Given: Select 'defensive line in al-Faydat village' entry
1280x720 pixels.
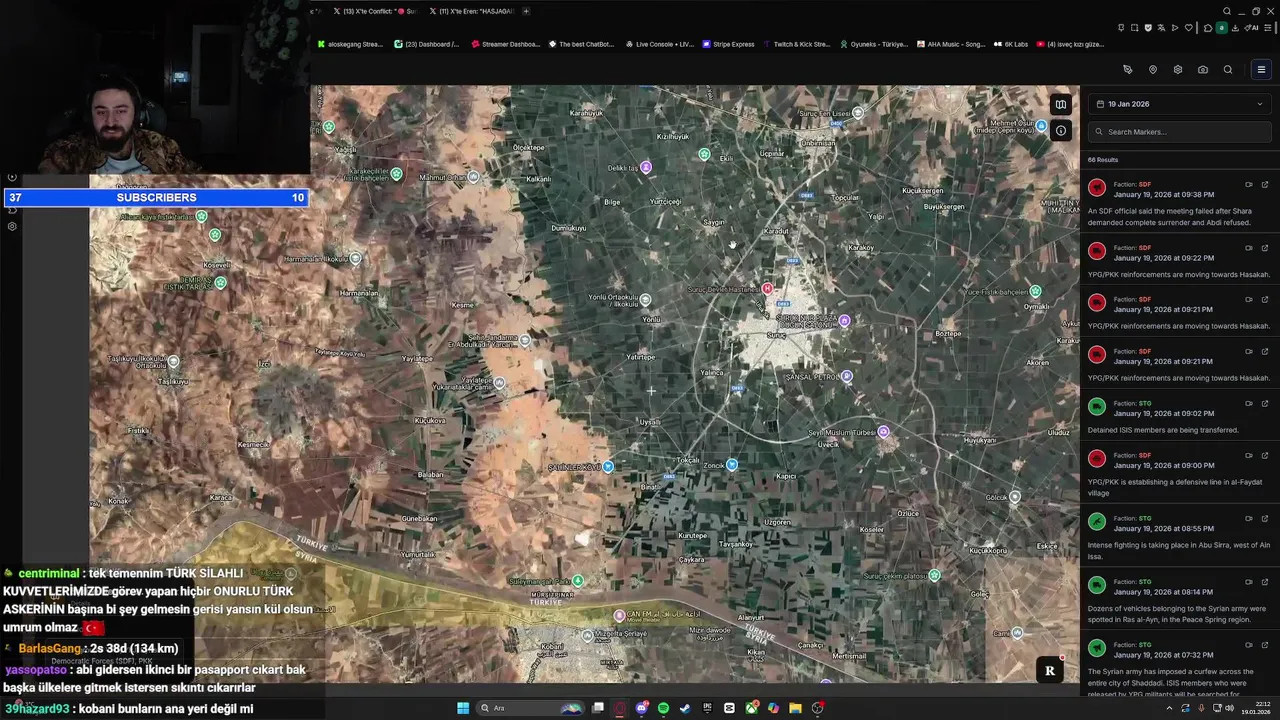Looking at the screenshot, I should pos(1179,474).
